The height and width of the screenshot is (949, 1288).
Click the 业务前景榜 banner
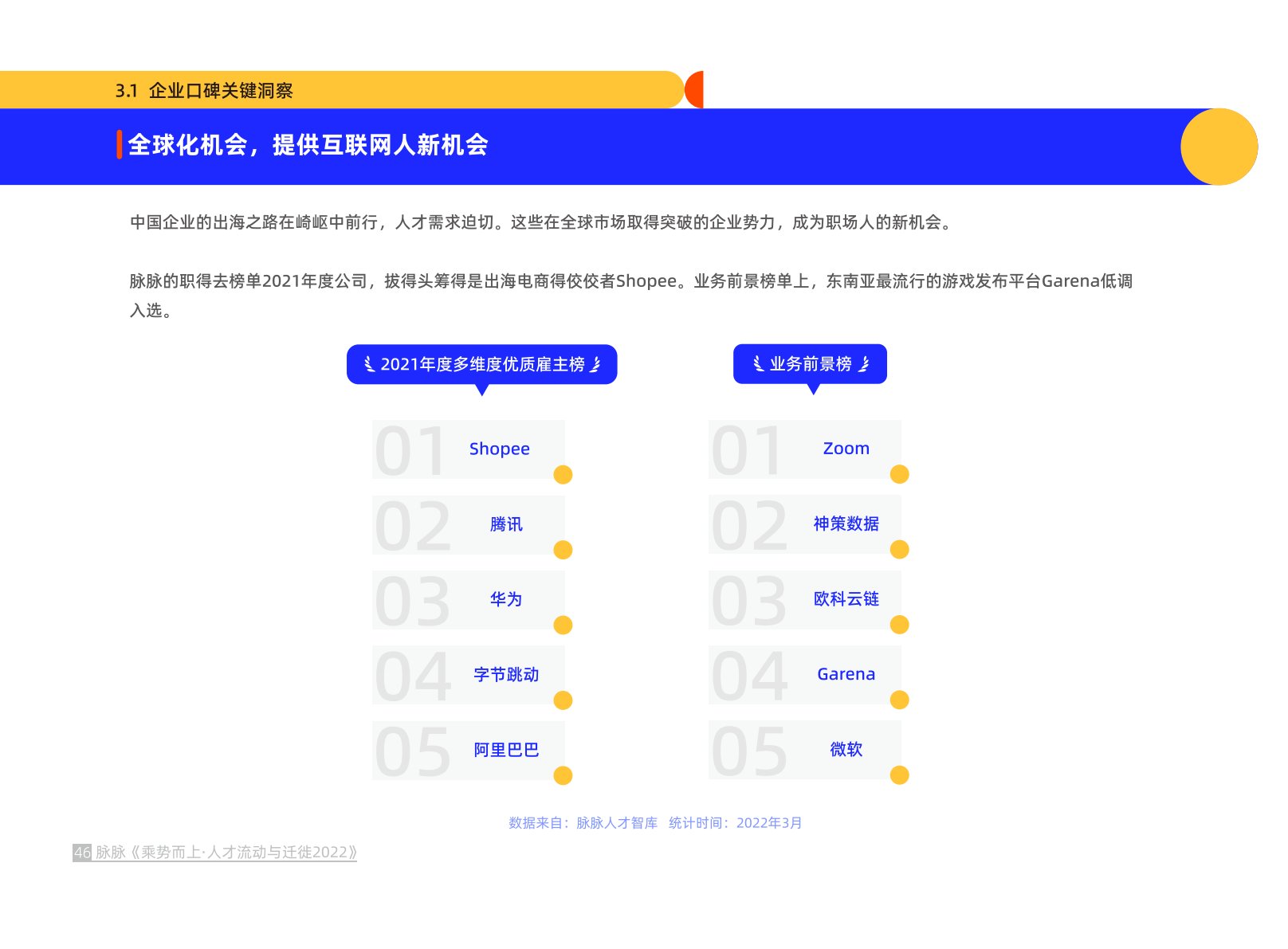point(810,363)
